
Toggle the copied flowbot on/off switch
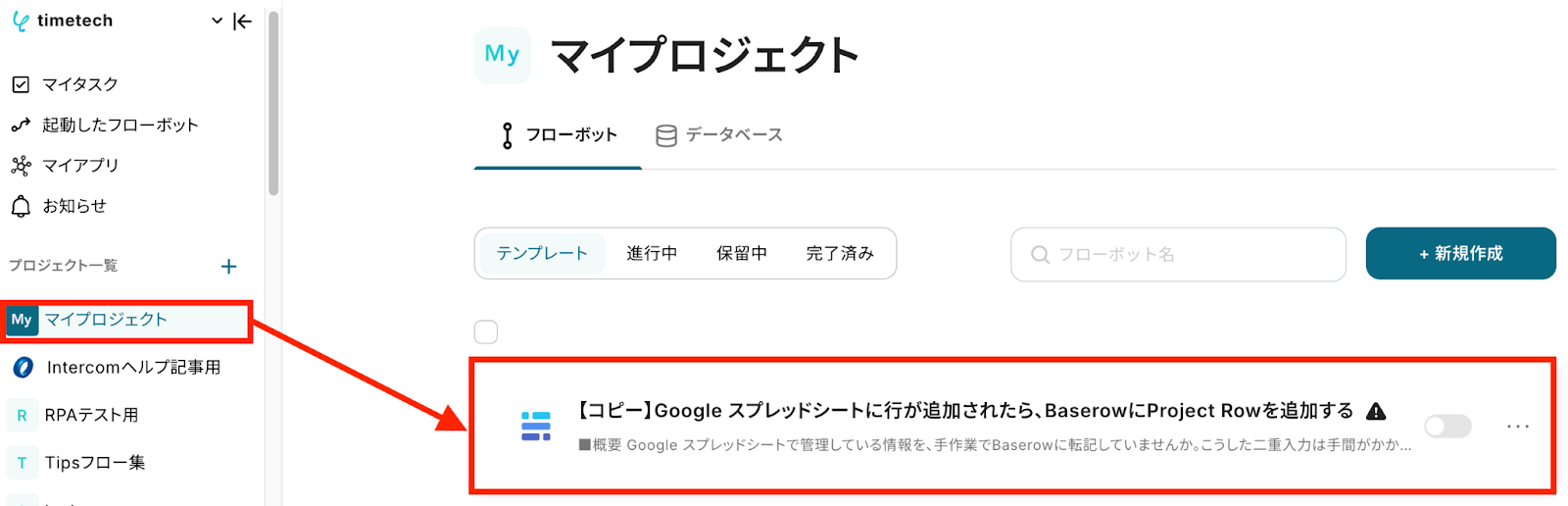1447,426
